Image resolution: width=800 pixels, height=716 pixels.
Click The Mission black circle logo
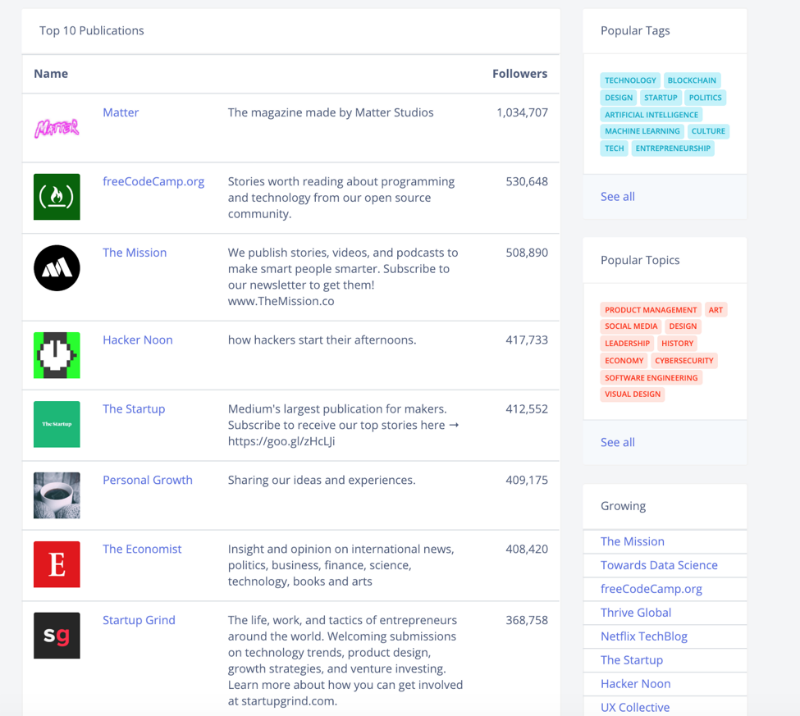point(56,268)
